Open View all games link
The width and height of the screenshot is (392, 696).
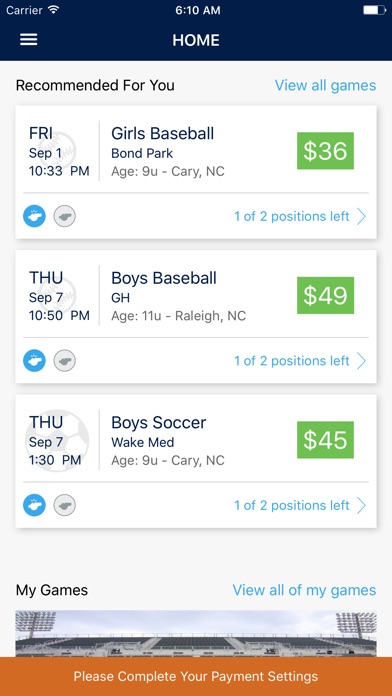325,85
